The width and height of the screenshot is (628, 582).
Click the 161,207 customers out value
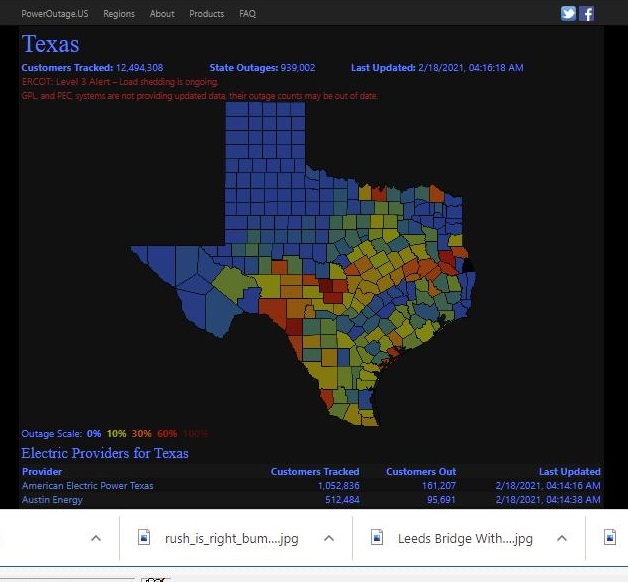point(439,485)
